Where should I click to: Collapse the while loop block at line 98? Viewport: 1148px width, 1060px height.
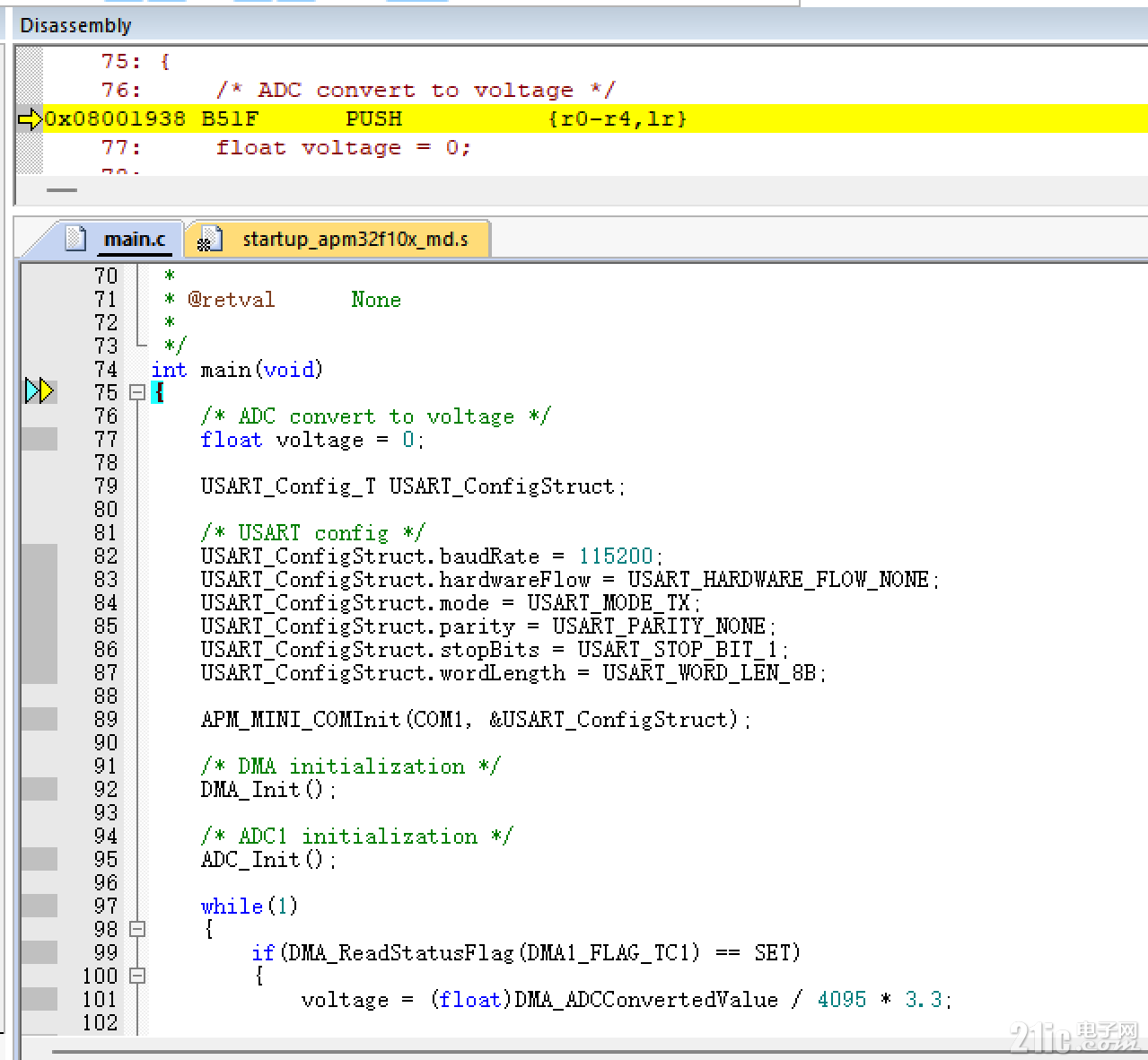(x=137, y=929)
